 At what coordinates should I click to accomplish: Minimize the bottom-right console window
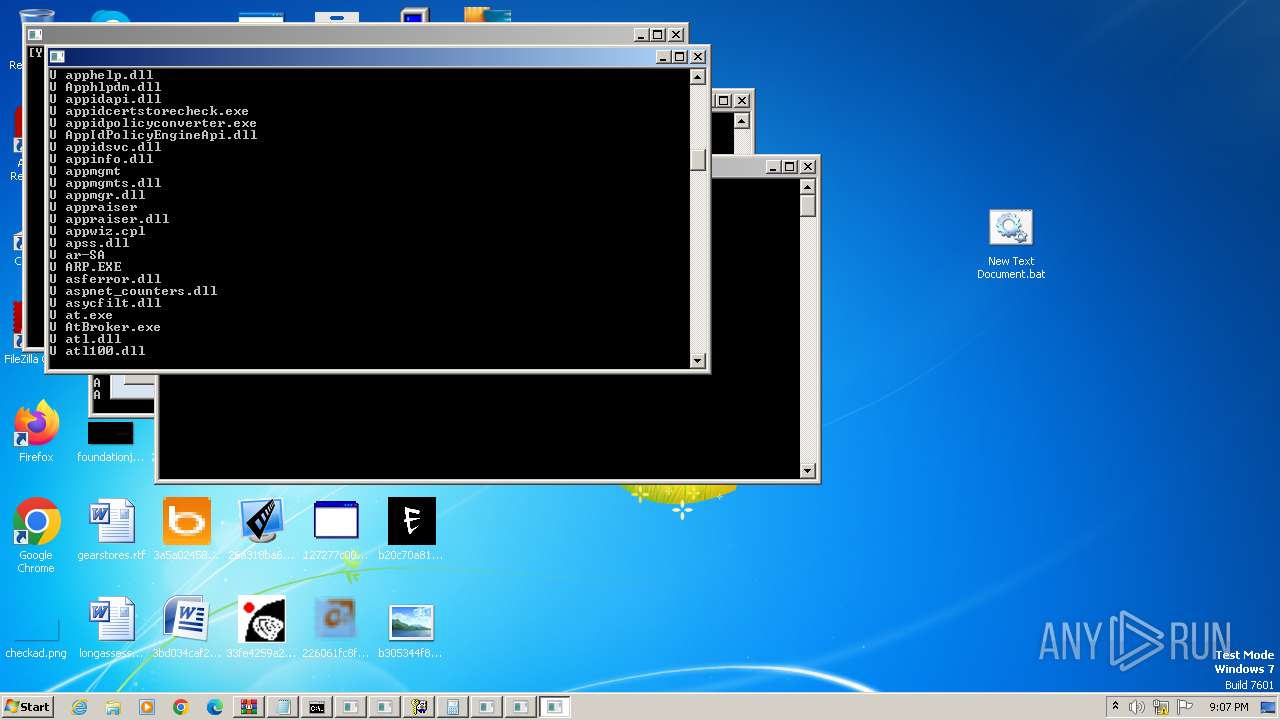[772, 167]
